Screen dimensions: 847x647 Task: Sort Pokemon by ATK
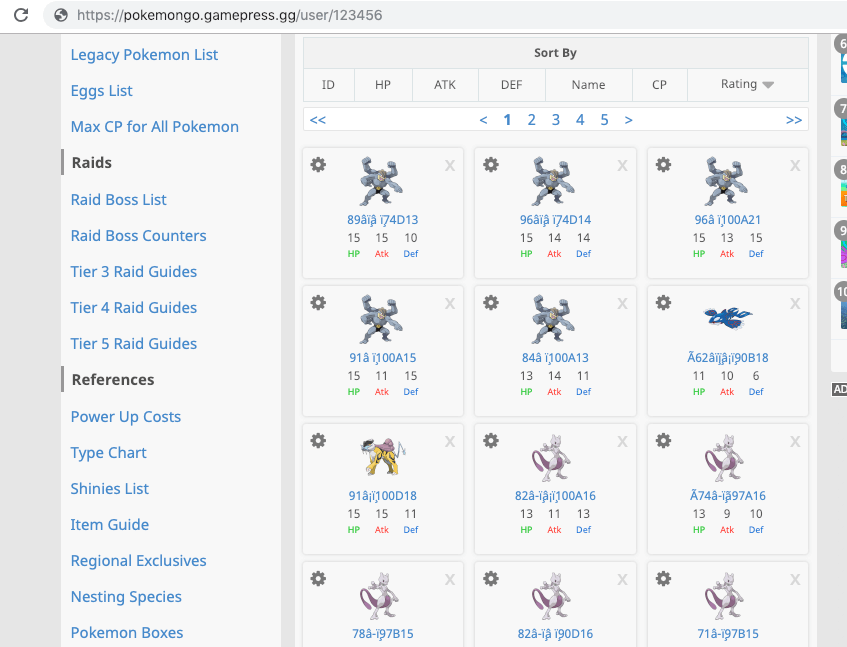tap(445, 85)
